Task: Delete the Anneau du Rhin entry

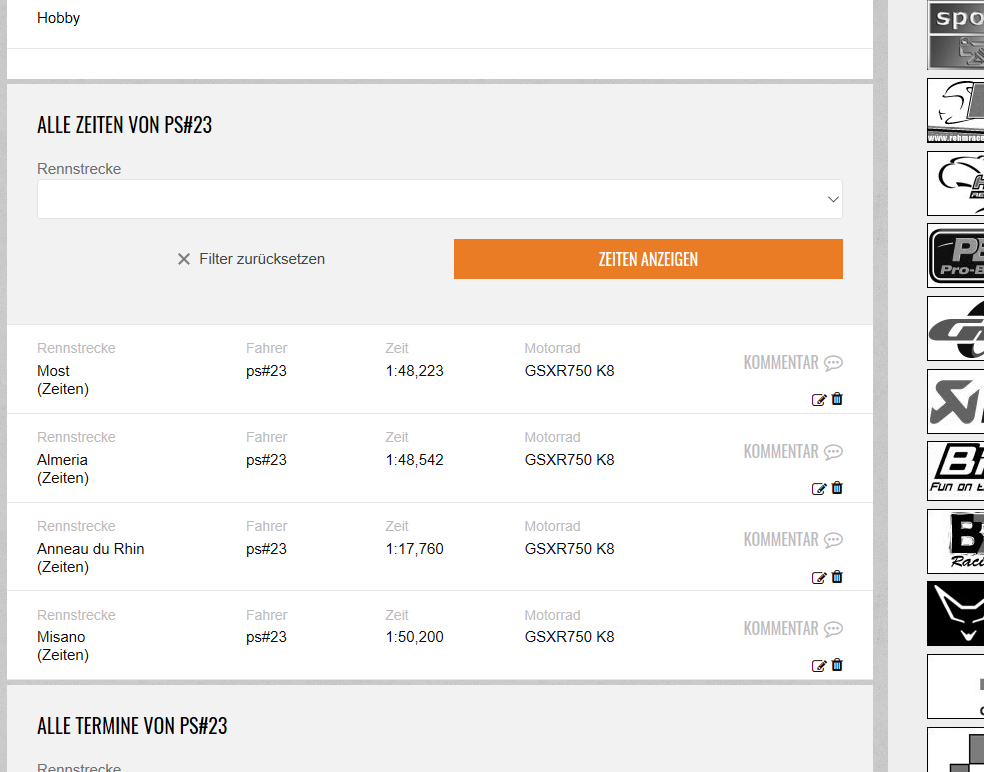Action: (837, 577)
